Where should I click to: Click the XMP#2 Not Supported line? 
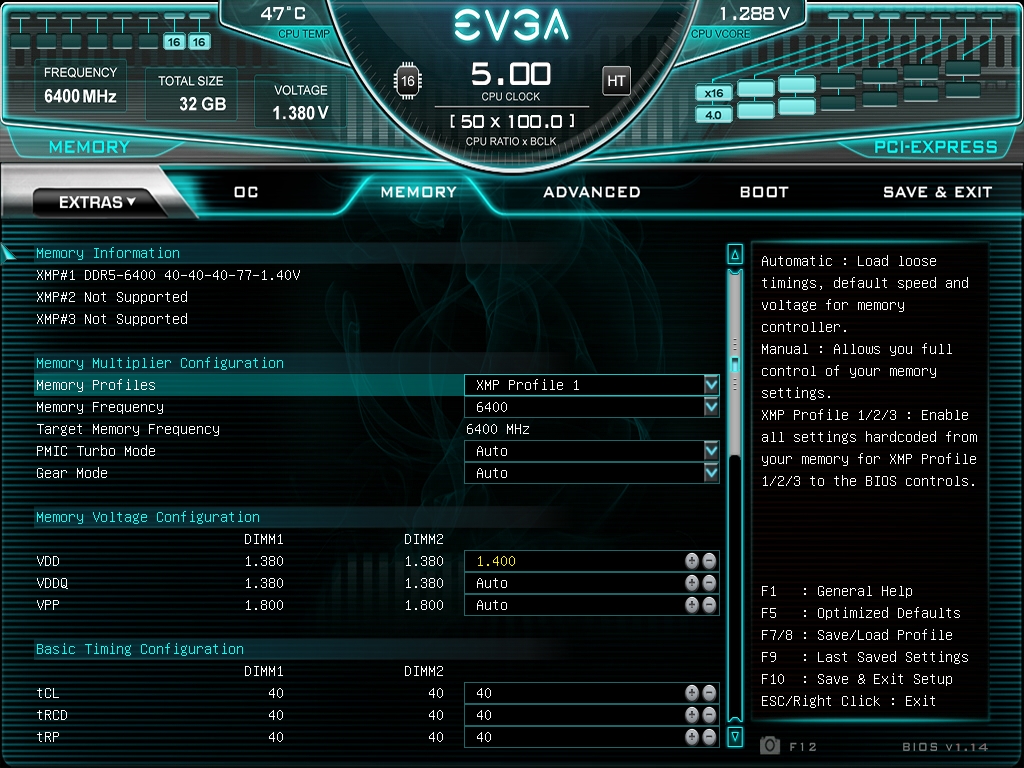[112, 297]
